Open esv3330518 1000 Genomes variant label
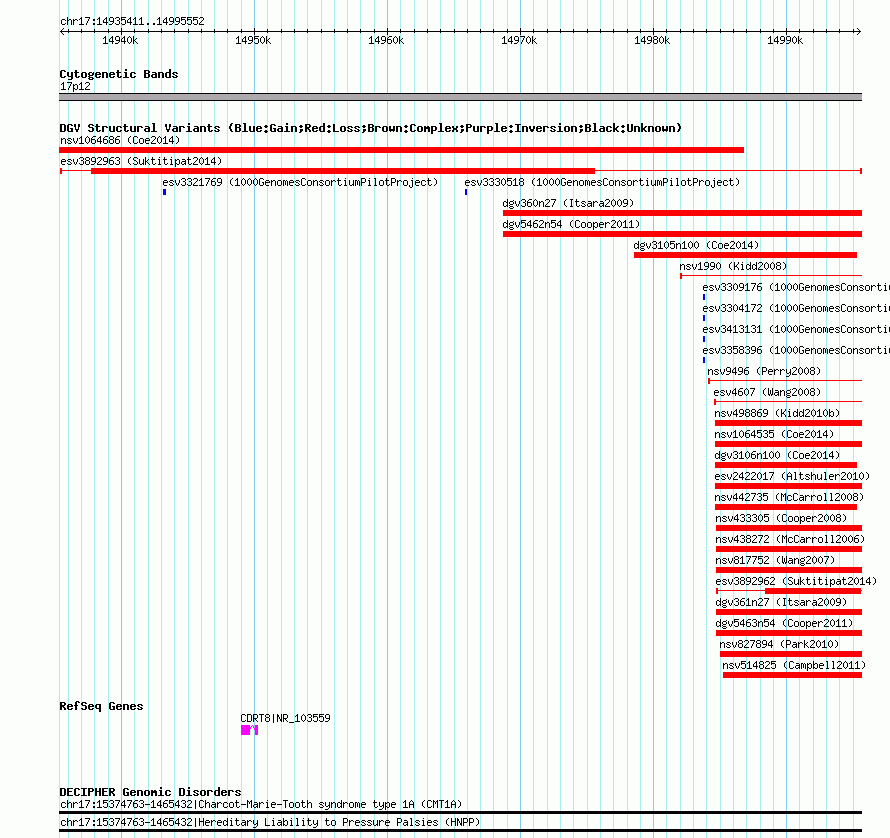 (602, 182)
